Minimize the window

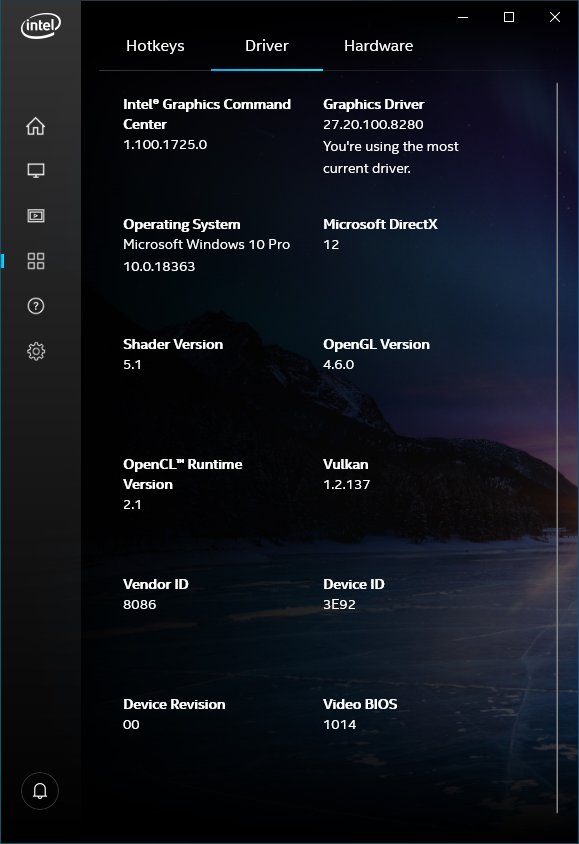point(463,17)
